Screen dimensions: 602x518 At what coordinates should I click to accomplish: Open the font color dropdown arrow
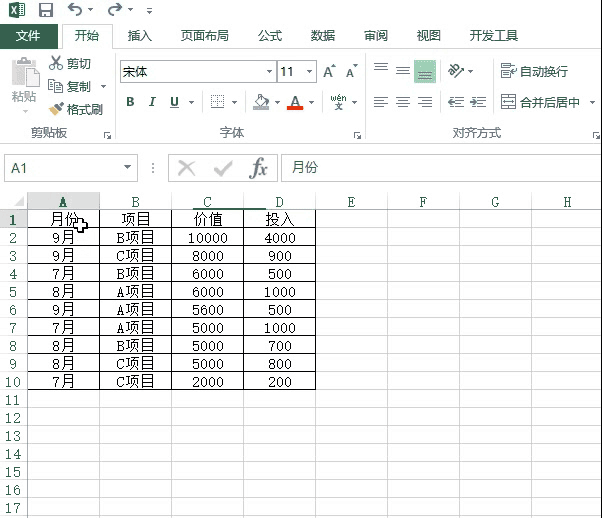[311, 102]
